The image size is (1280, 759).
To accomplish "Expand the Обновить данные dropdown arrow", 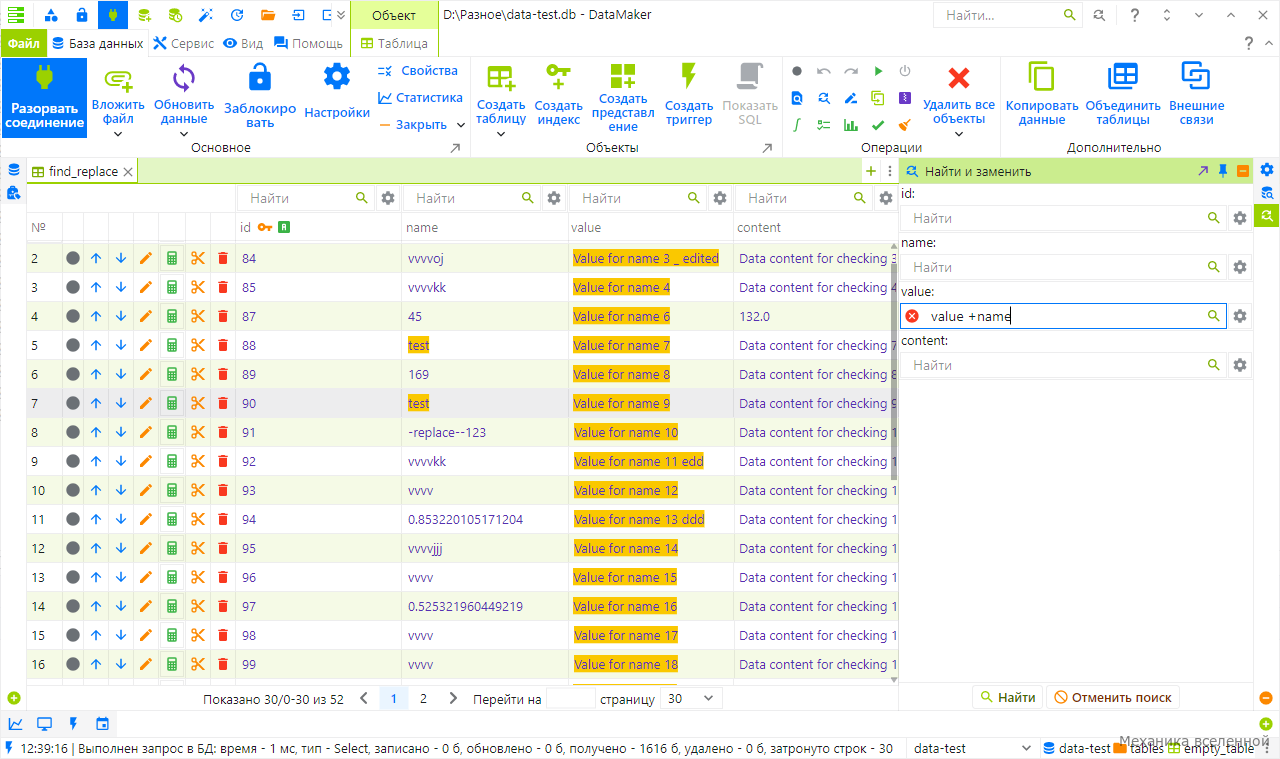I will coord(184,134).
